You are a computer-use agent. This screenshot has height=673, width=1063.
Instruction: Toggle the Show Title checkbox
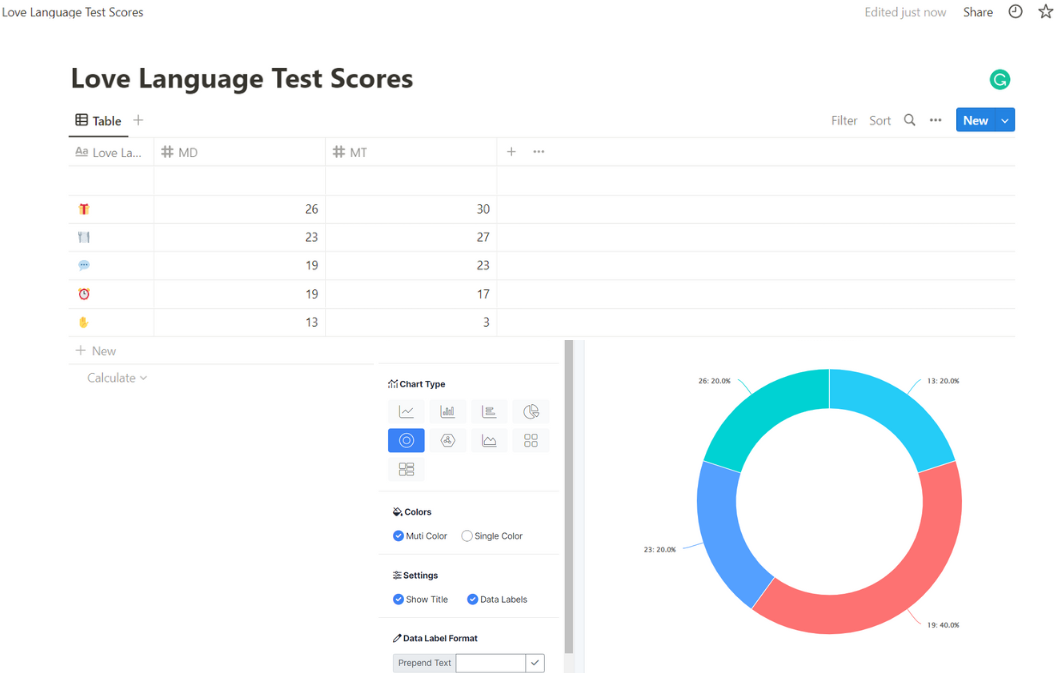click(399, 599)
